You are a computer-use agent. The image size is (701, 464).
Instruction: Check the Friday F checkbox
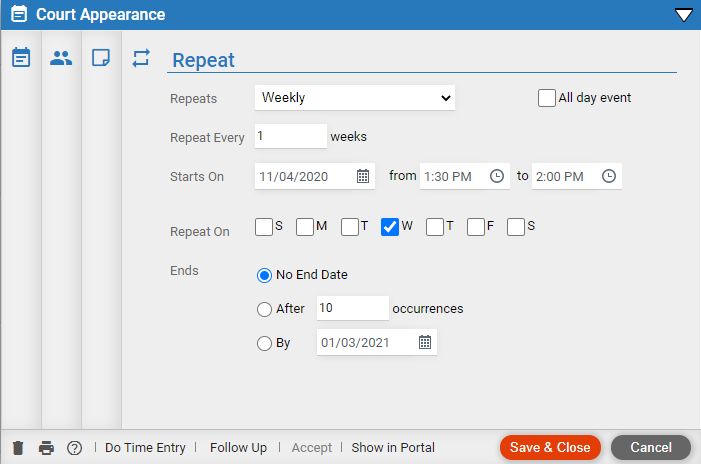point(476,227)
